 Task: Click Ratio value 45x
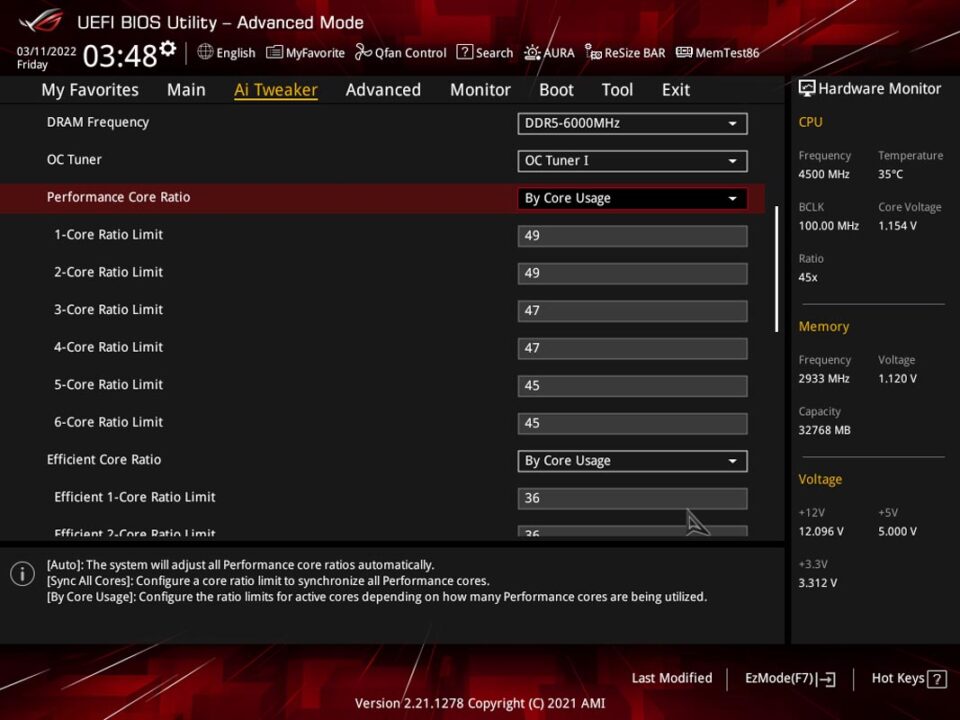[x=808, y=277]
